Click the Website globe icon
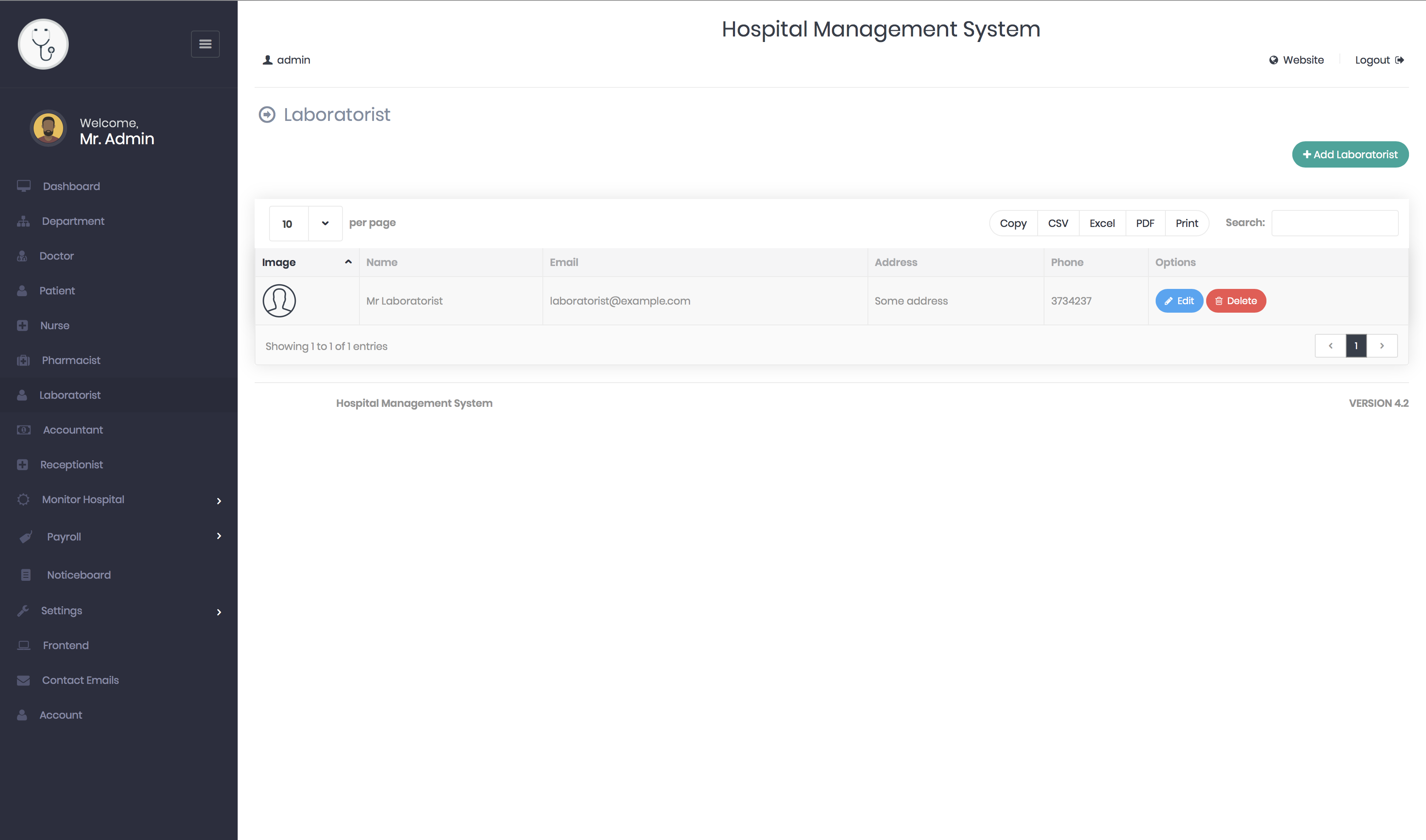The height and width of the screenshot is (840, 1426). click(1274, 60)
